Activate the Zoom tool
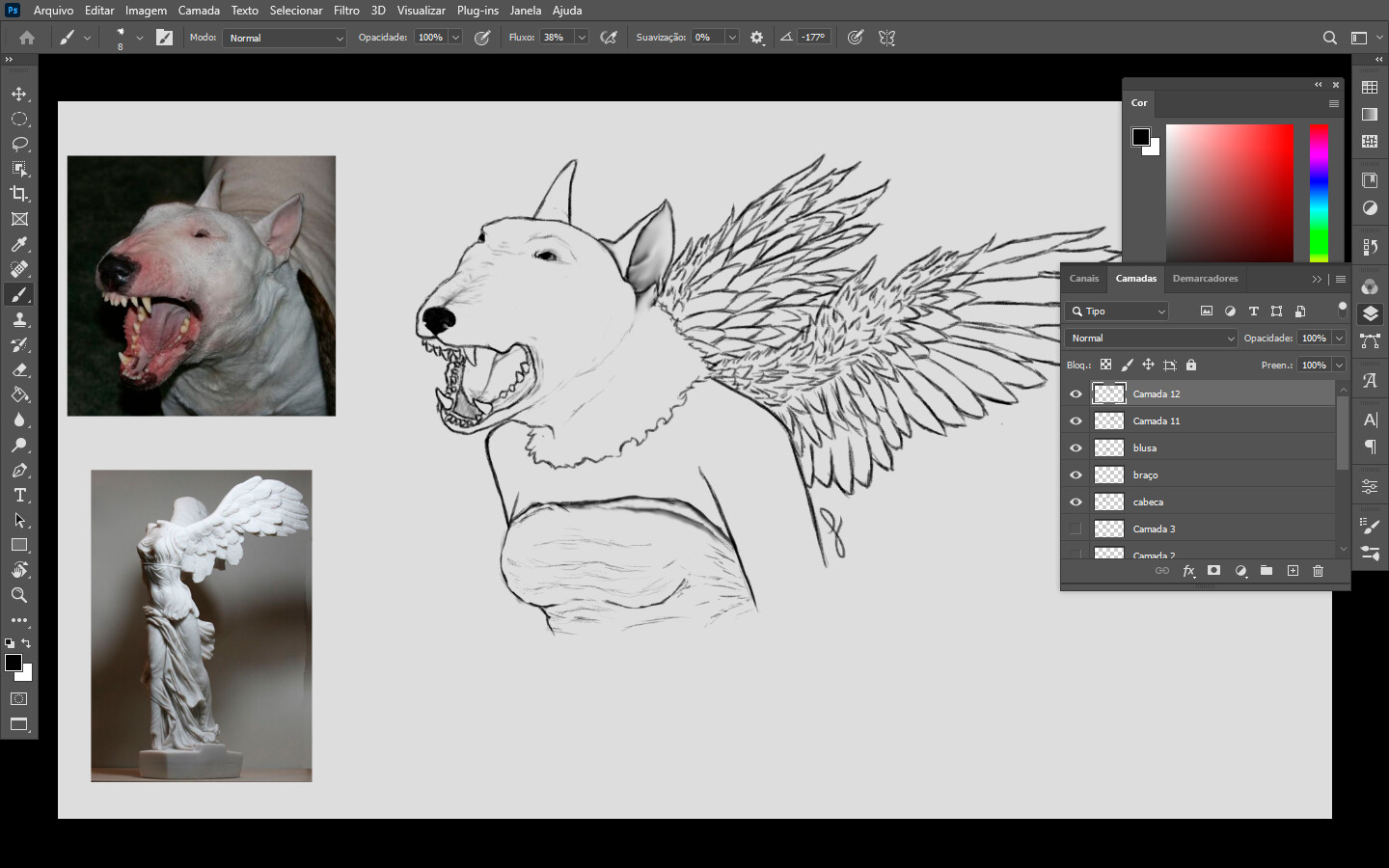Viewport: 1389px width, 868px height. tap(19, 595)
